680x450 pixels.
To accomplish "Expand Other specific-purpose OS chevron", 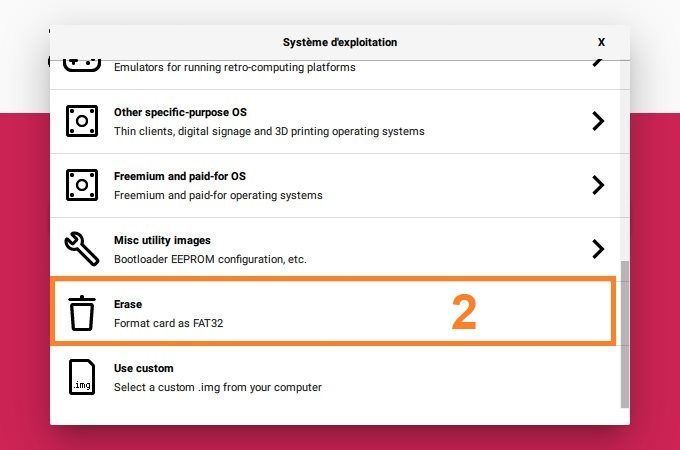I will coord(598,121).
